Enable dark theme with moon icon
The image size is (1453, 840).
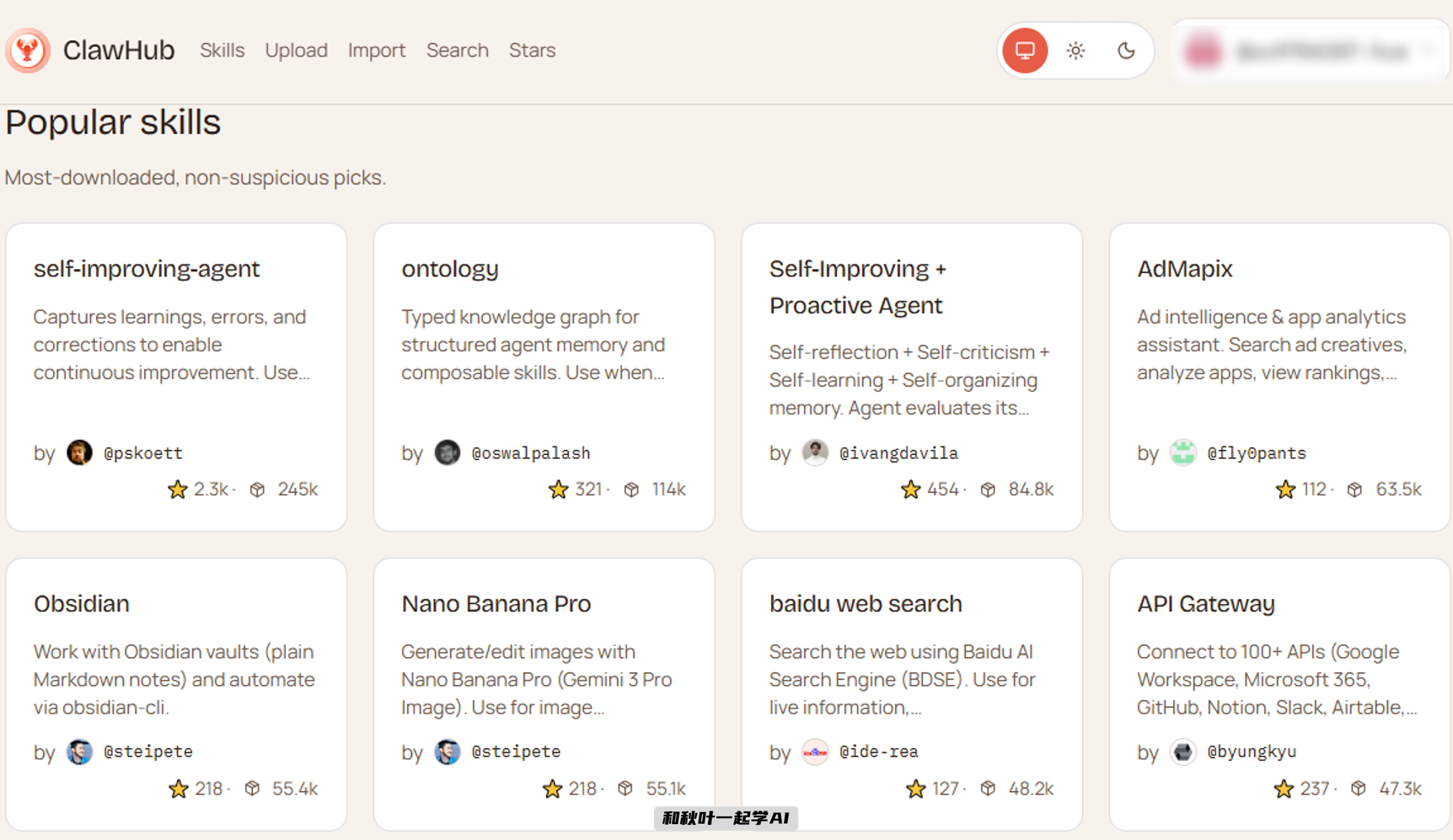tap(1126, 51)
